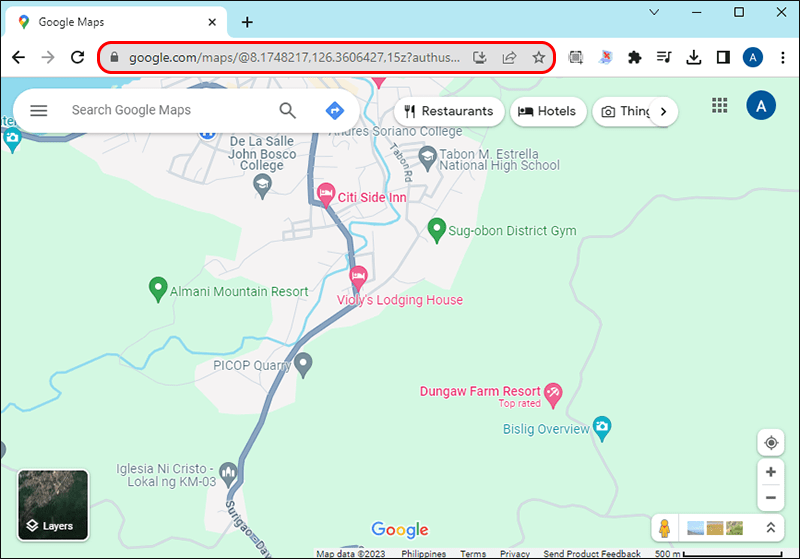Select the Almani Mountain Resort marker

(158, 289)
